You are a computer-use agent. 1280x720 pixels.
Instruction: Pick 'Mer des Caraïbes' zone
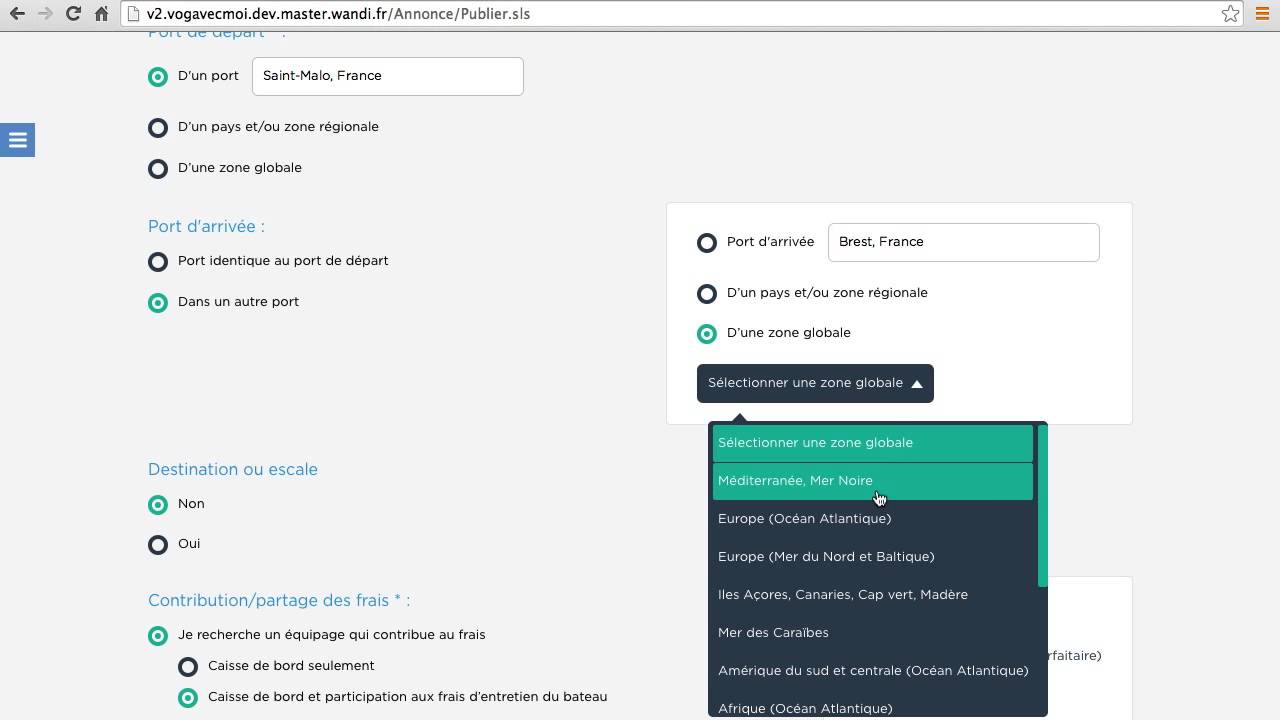tap(872, 633)
